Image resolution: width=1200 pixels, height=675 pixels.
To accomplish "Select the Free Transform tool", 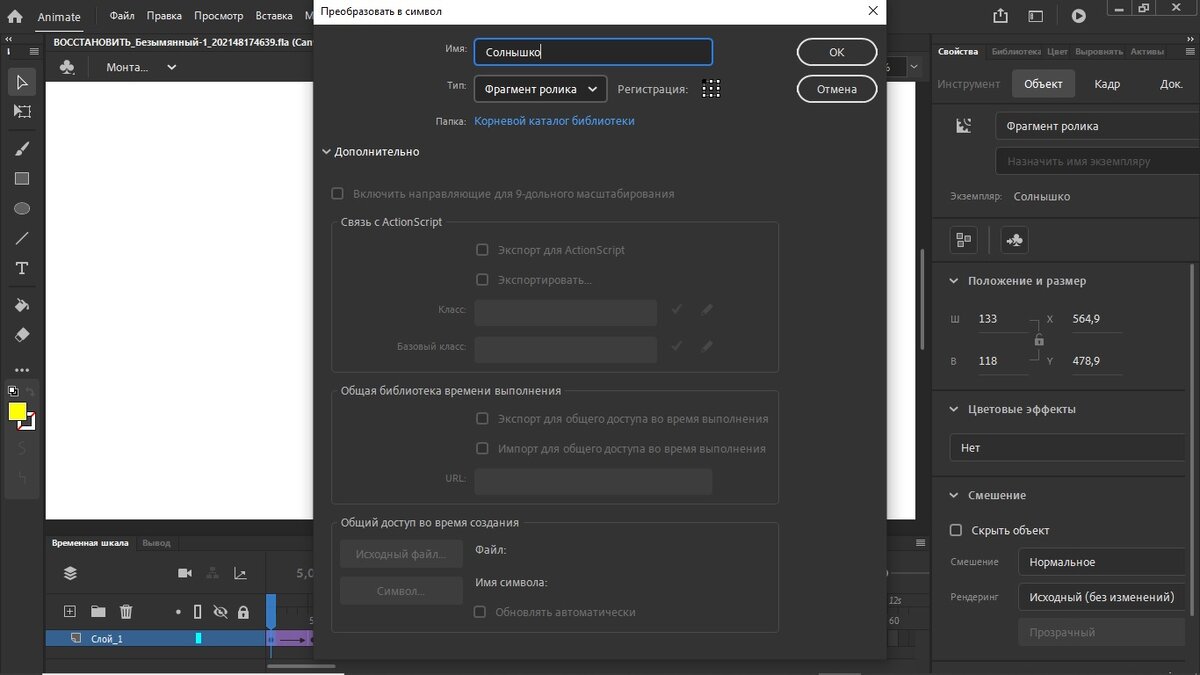I will 22,112.
